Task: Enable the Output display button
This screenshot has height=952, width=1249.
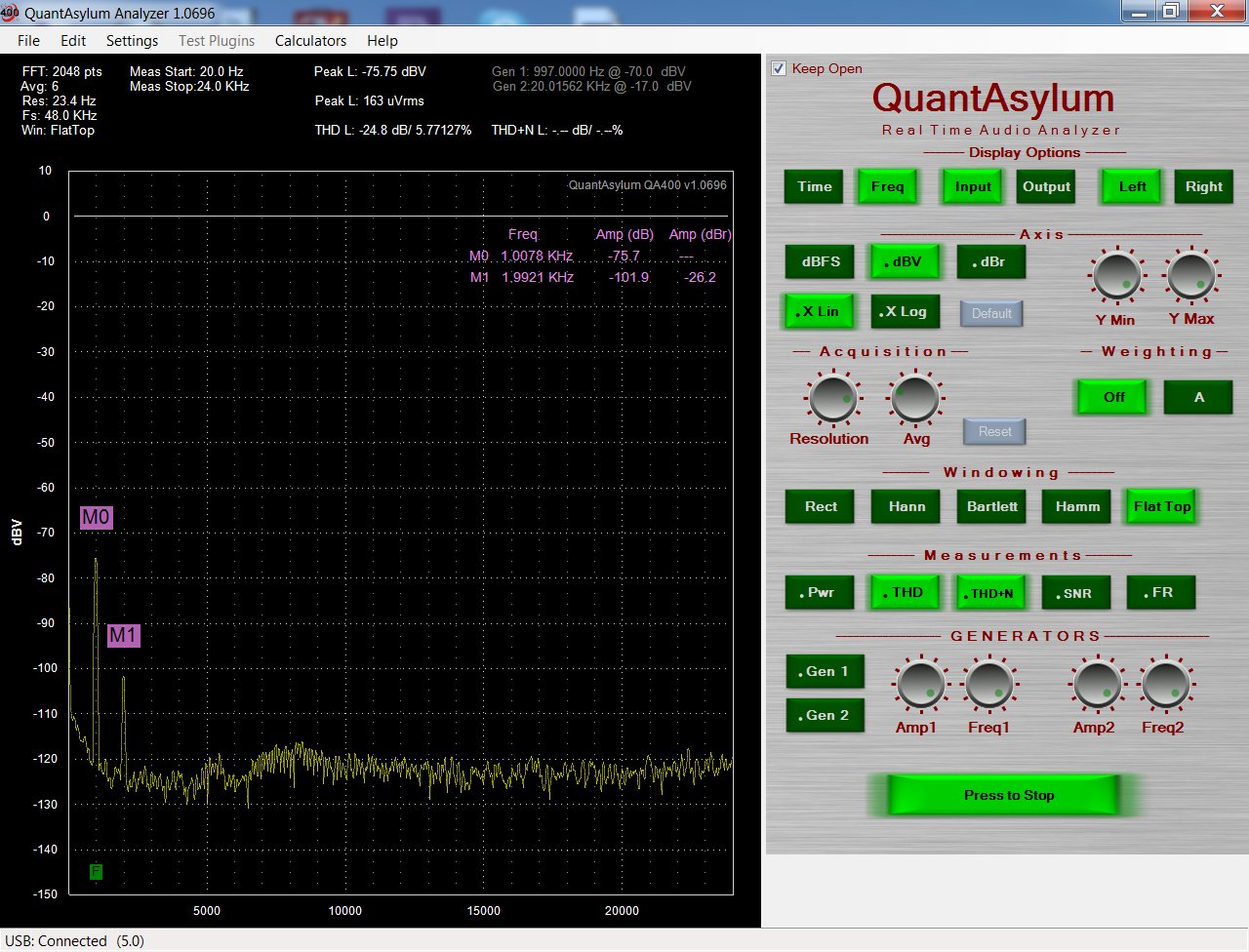Action: 1046,187
